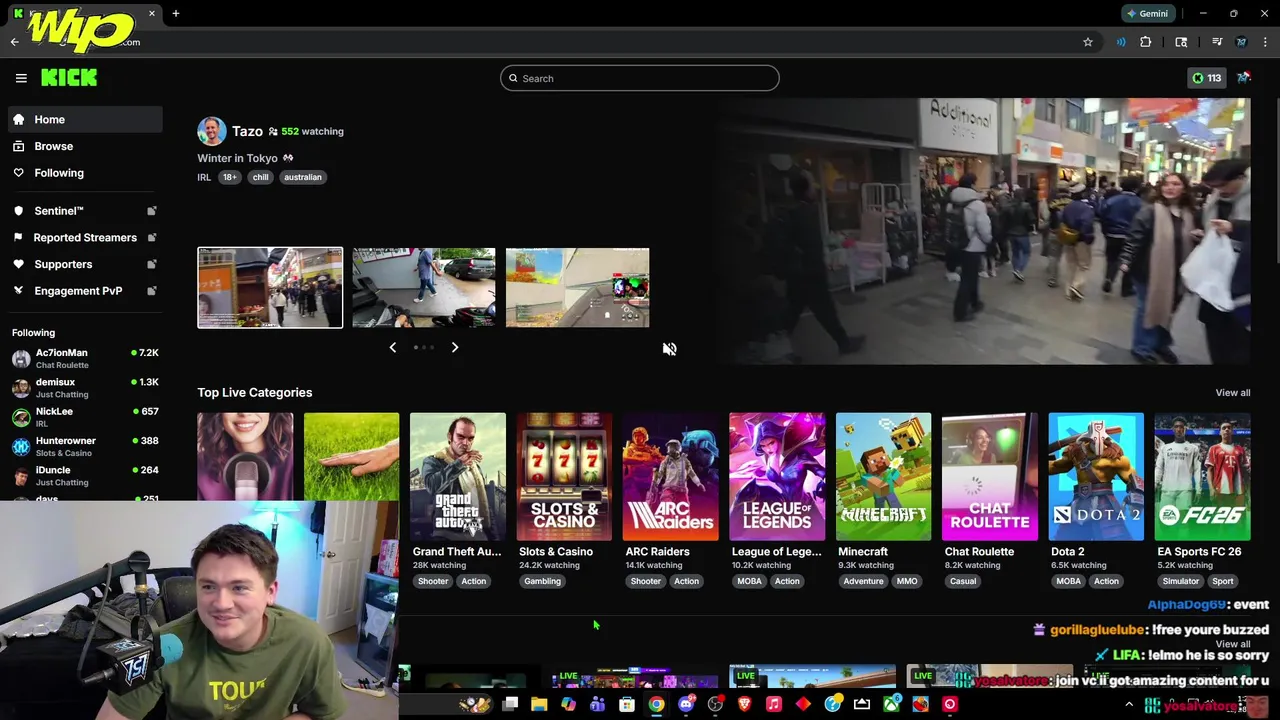Open Browse in the sidebar
The width and height of the screenshot is (1280, 720).
85,146
